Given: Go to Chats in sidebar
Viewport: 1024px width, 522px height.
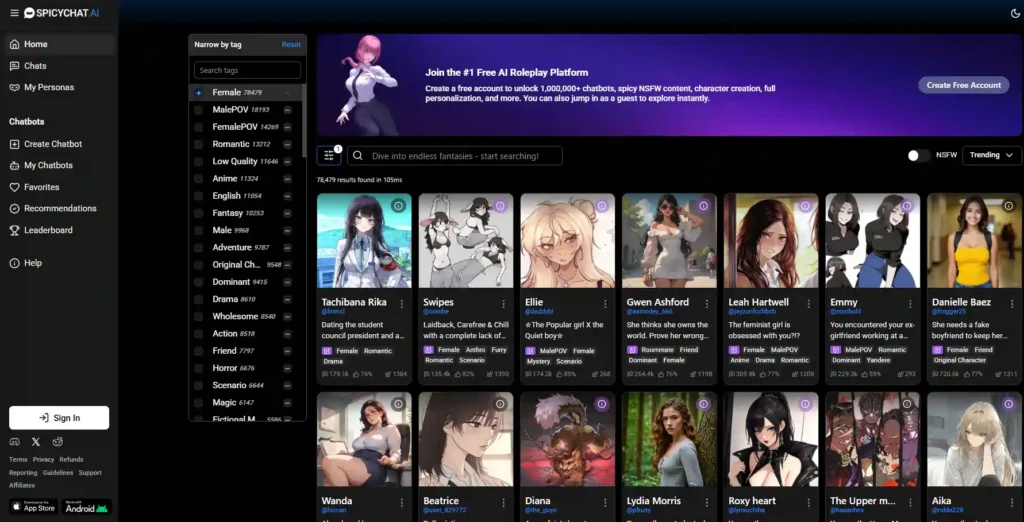Looking at the screenshot, I should point(35,66).
